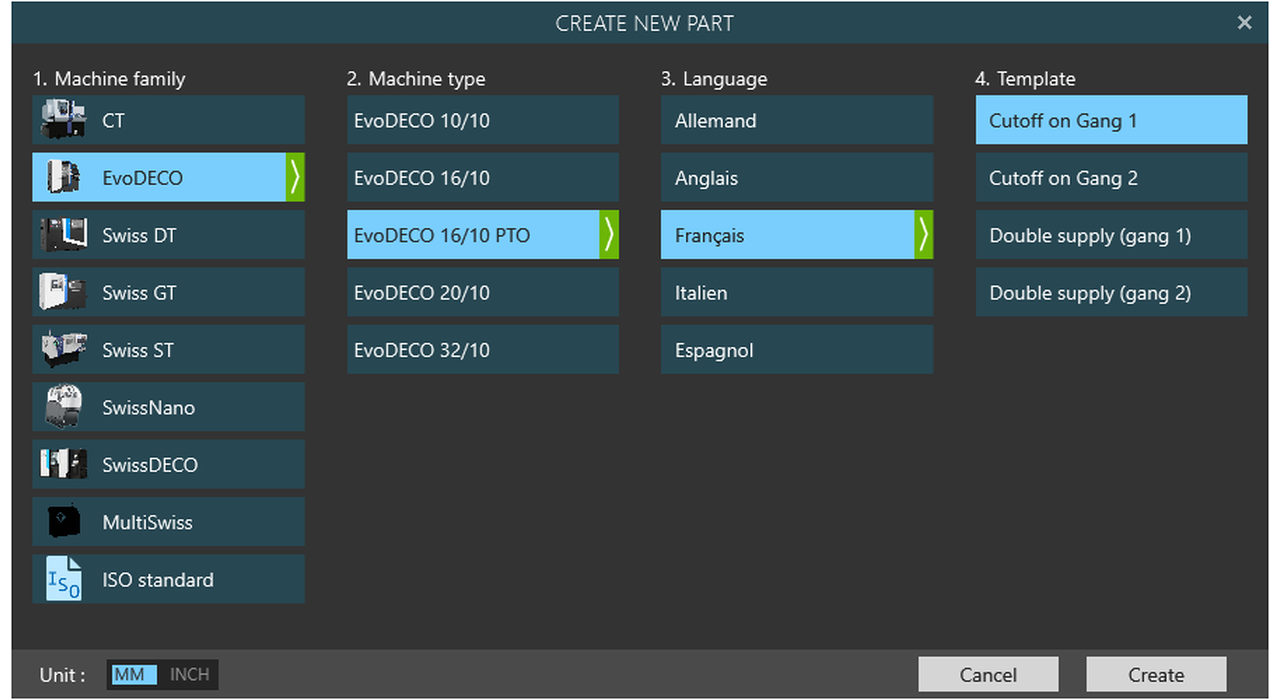The height and width of the screenshot is (700, 1280).
Task: Click green chevron on Français row
Action: click(923, 236)
